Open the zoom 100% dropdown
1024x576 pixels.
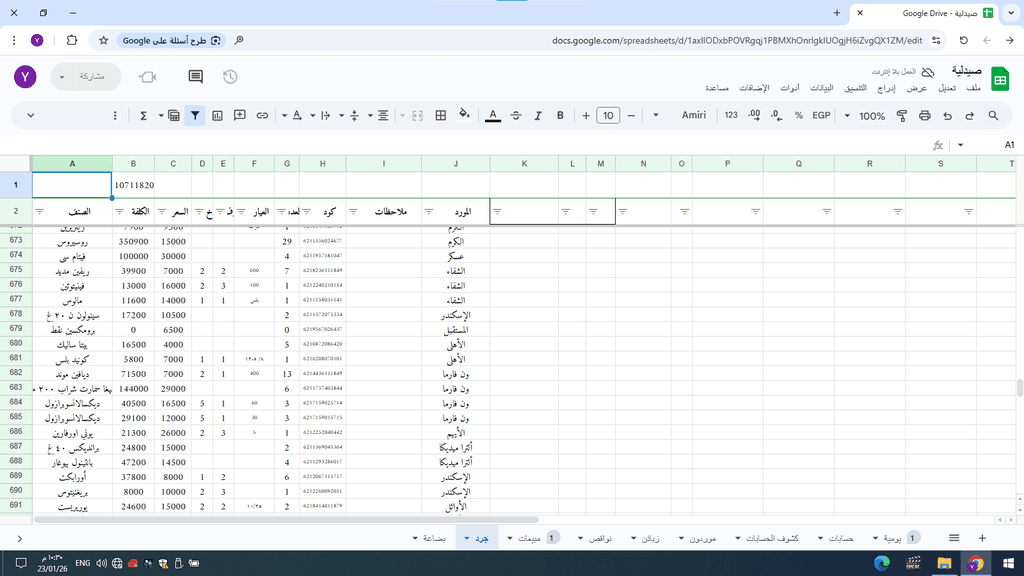click(865, 116)
